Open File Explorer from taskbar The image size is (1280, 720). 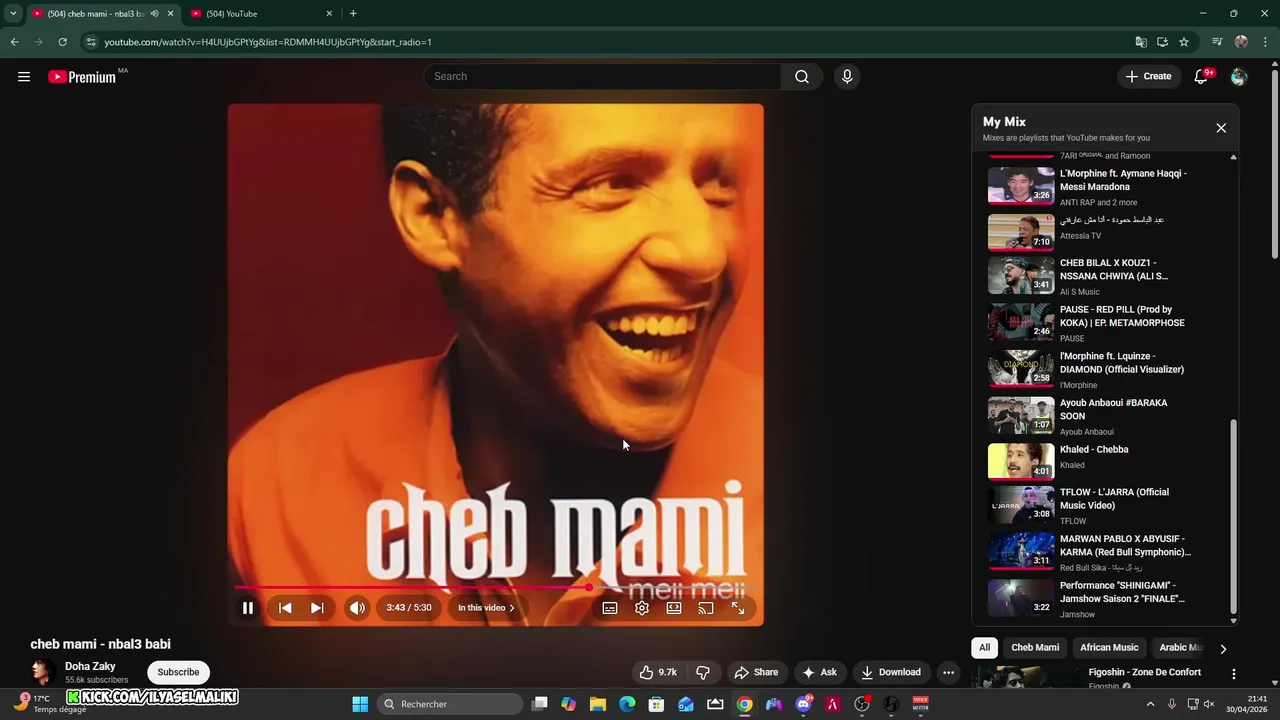coord(597,704)
